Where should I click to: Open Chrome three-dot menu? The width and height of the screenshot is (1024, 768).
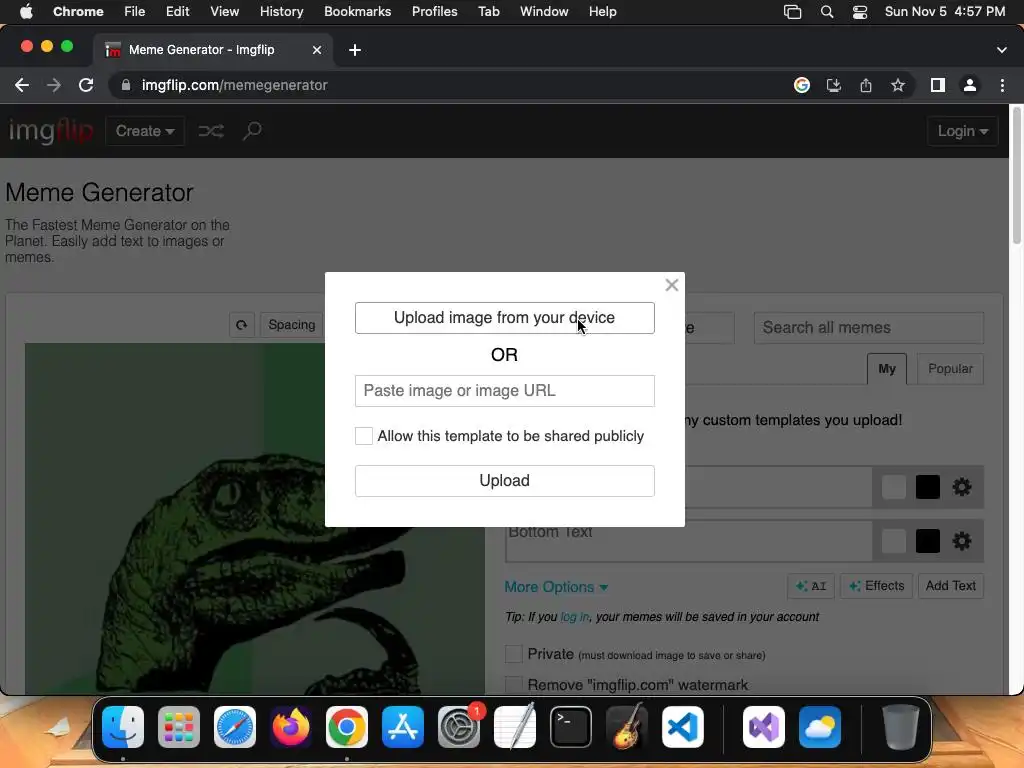[x=1002, y=86]
